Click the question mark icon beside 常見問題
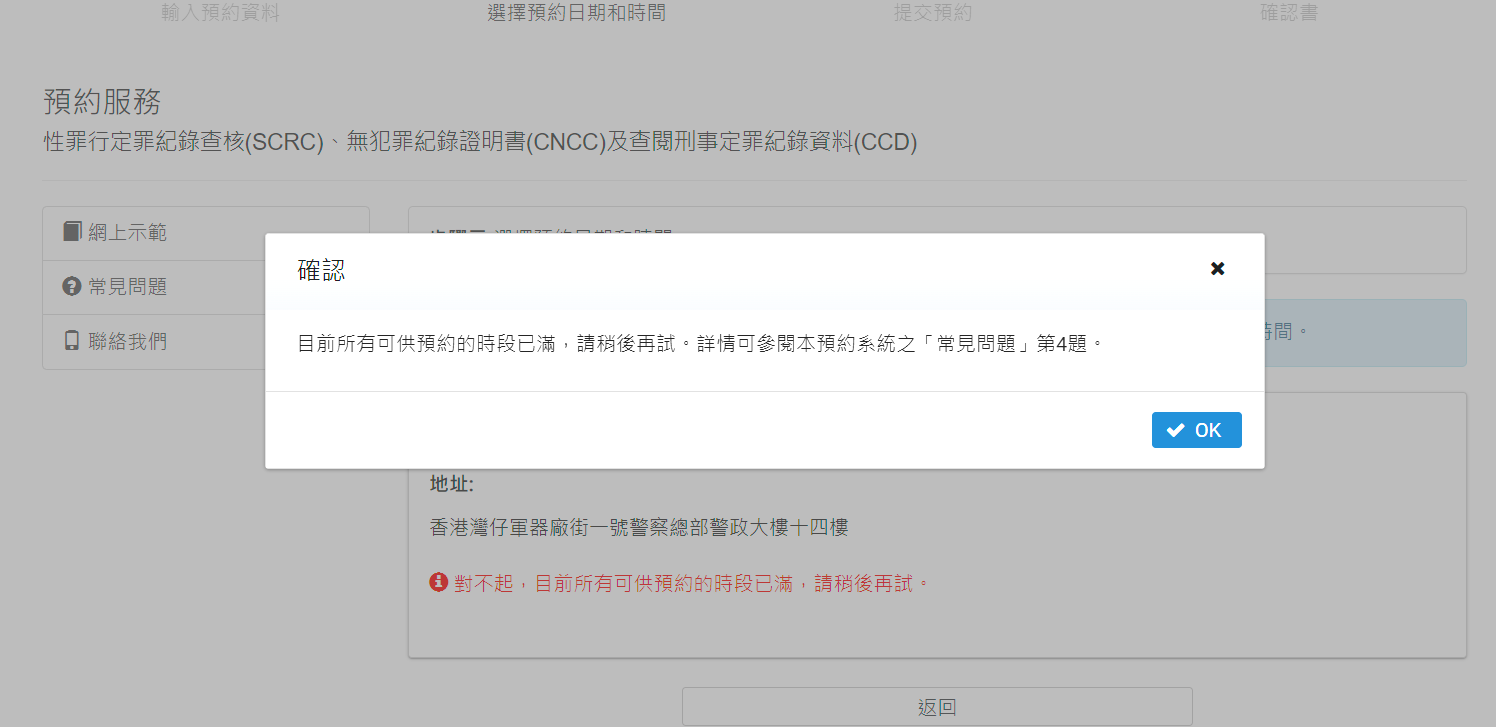 72,287
